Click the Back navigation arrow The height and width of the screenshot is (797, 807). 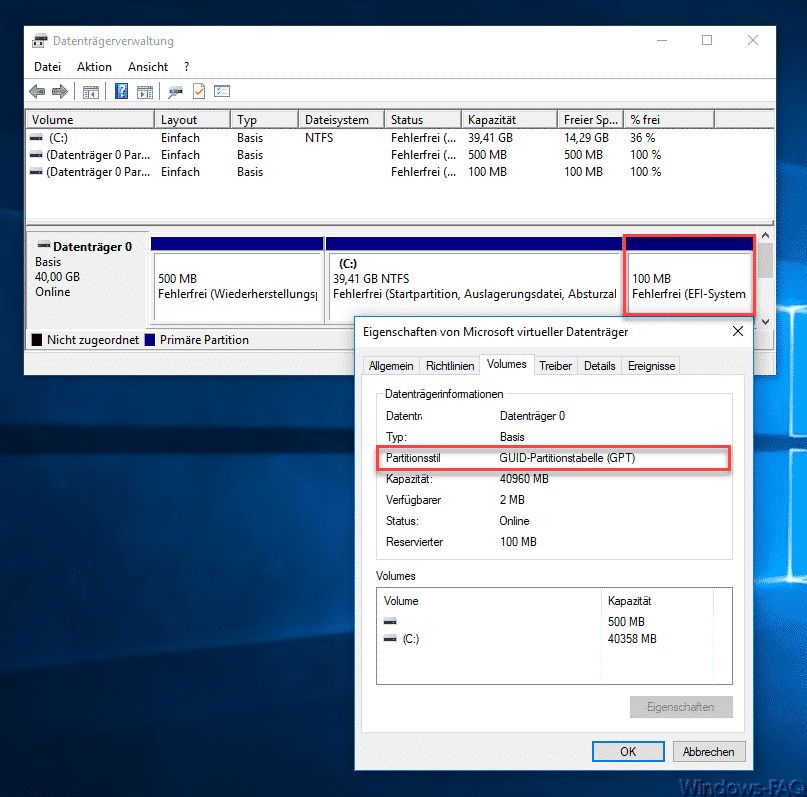(37, 90)
